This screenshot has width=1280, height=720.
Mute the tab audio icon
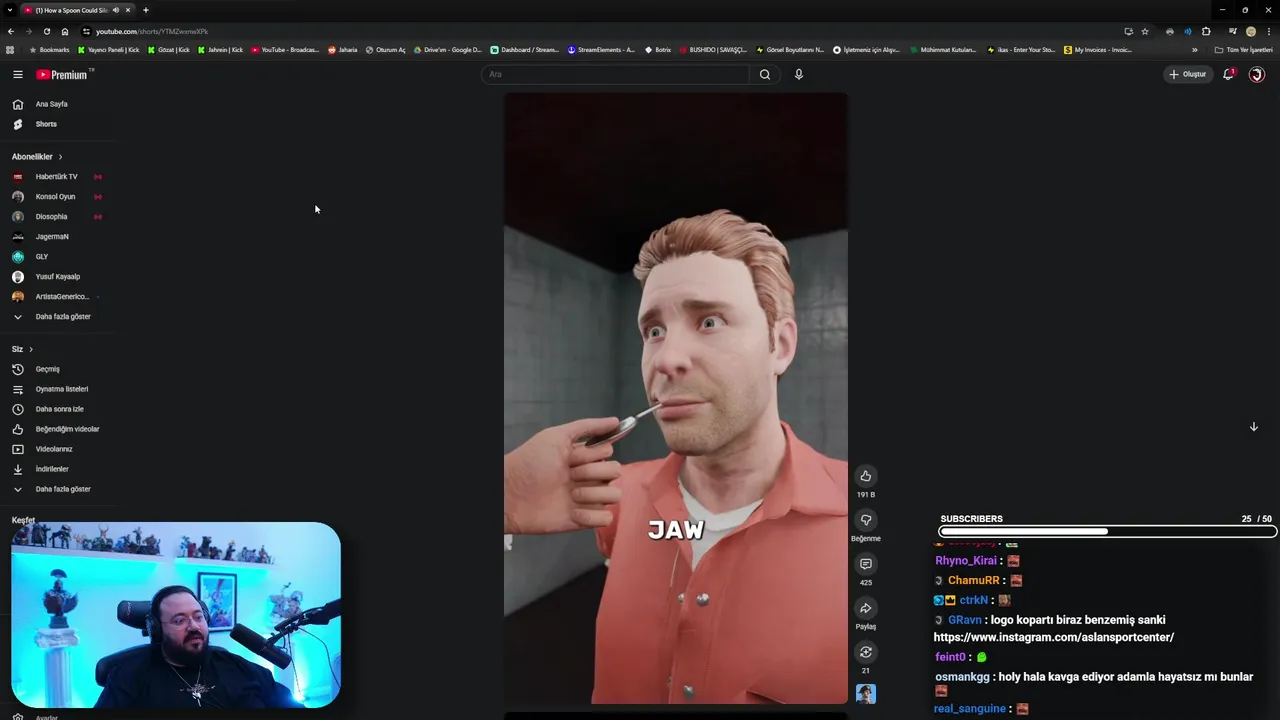tap(115, 10)
